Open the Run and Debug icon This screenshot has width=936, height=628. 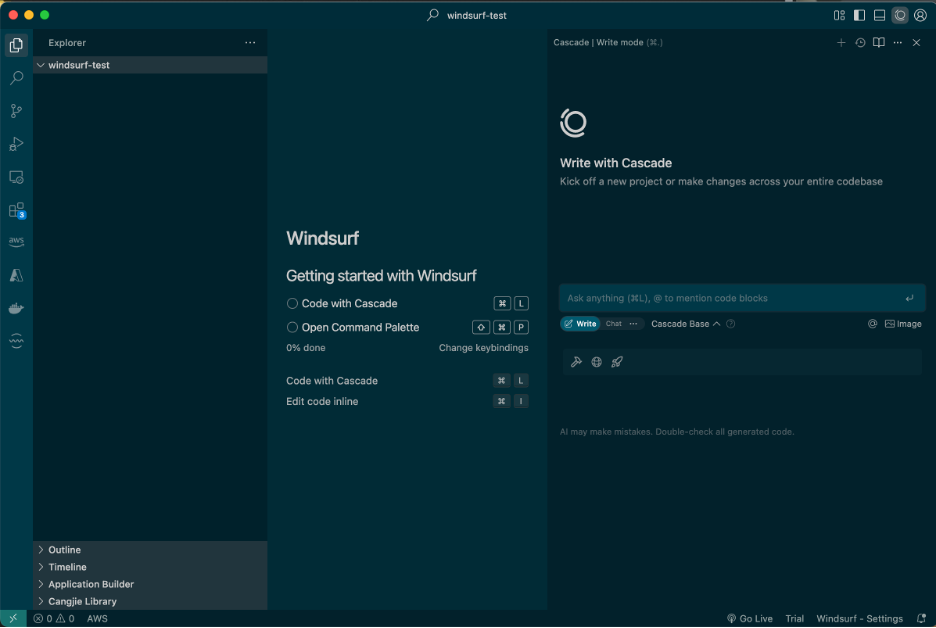click(x=16, y=144)
